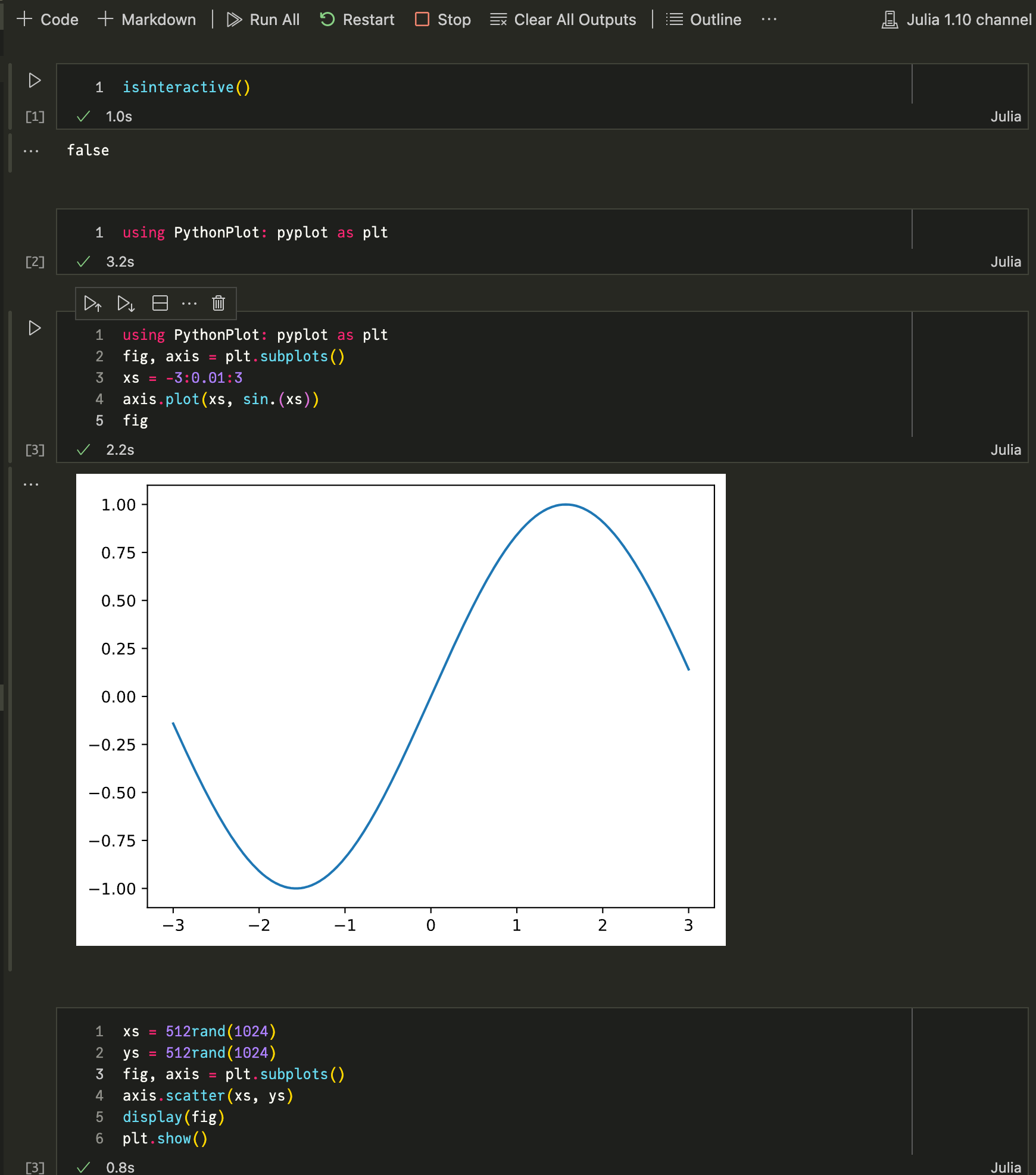Click the success checkmark next to 3.2s
This screenshot has height=1175, width=1036.
point(83,262)
